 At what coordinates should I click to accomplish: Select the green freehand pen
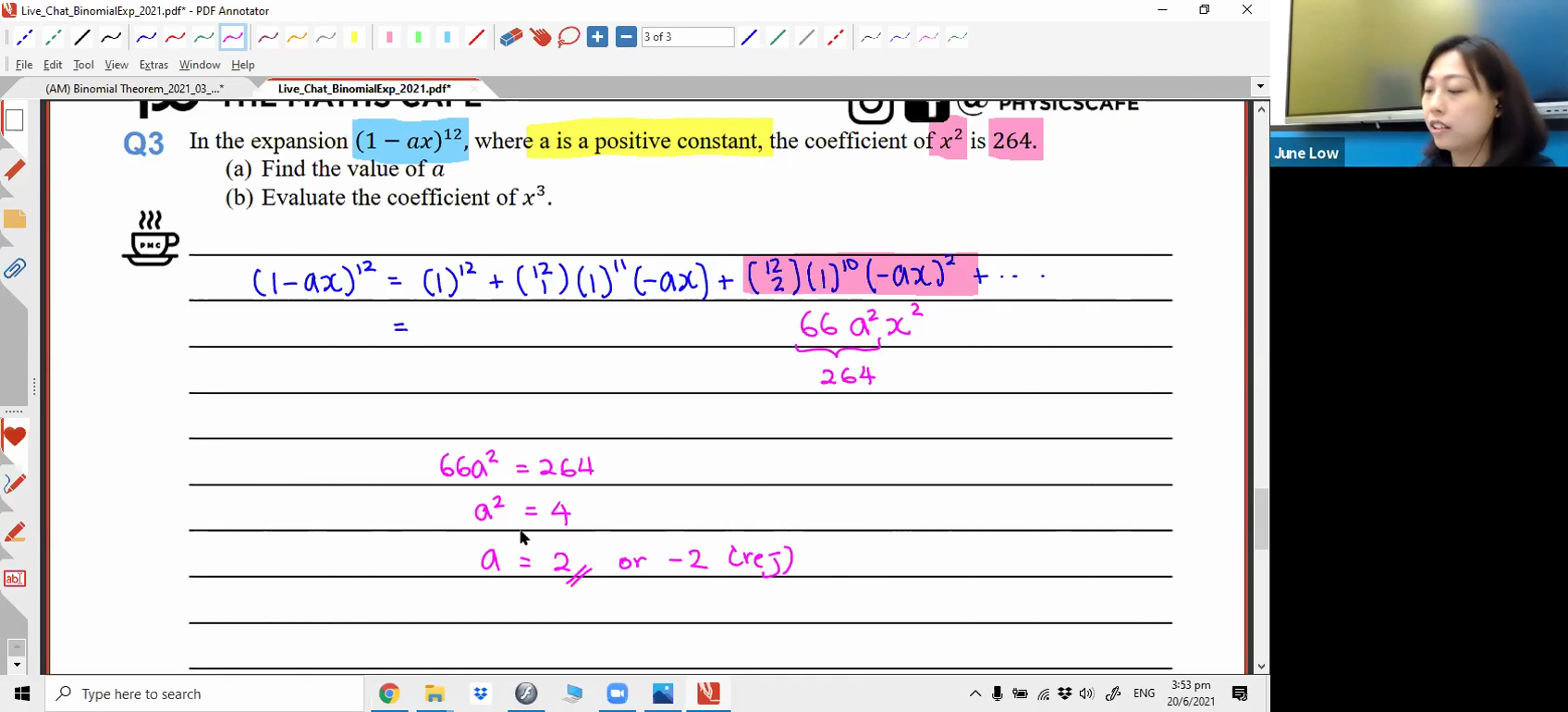(203, 38)
